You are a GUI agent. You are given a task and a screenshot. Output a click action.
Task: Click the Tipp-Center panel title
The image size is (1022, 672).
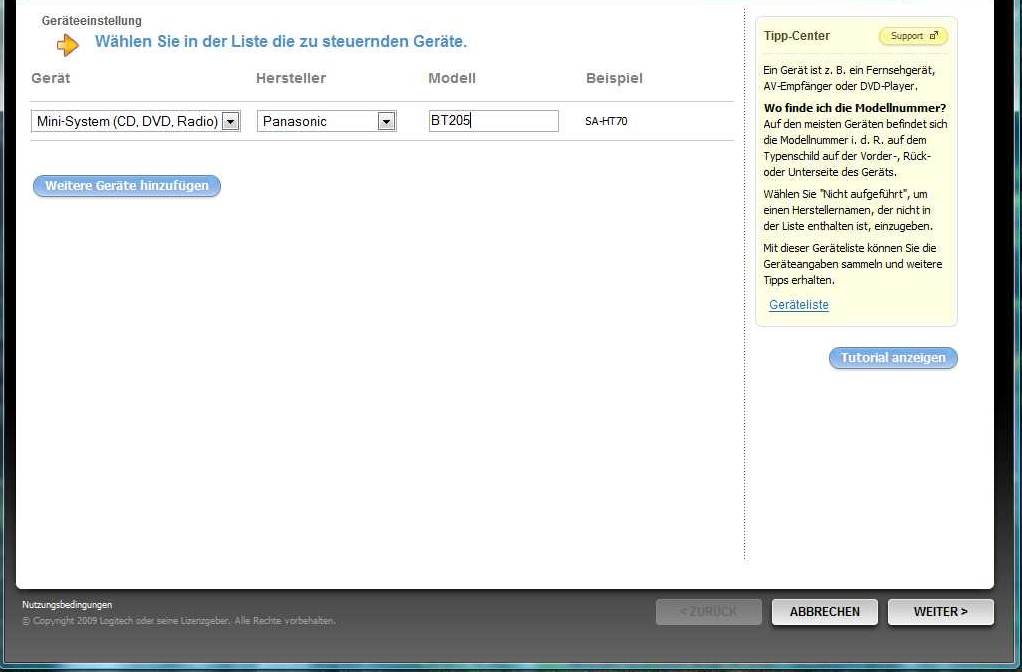(796, 36)
